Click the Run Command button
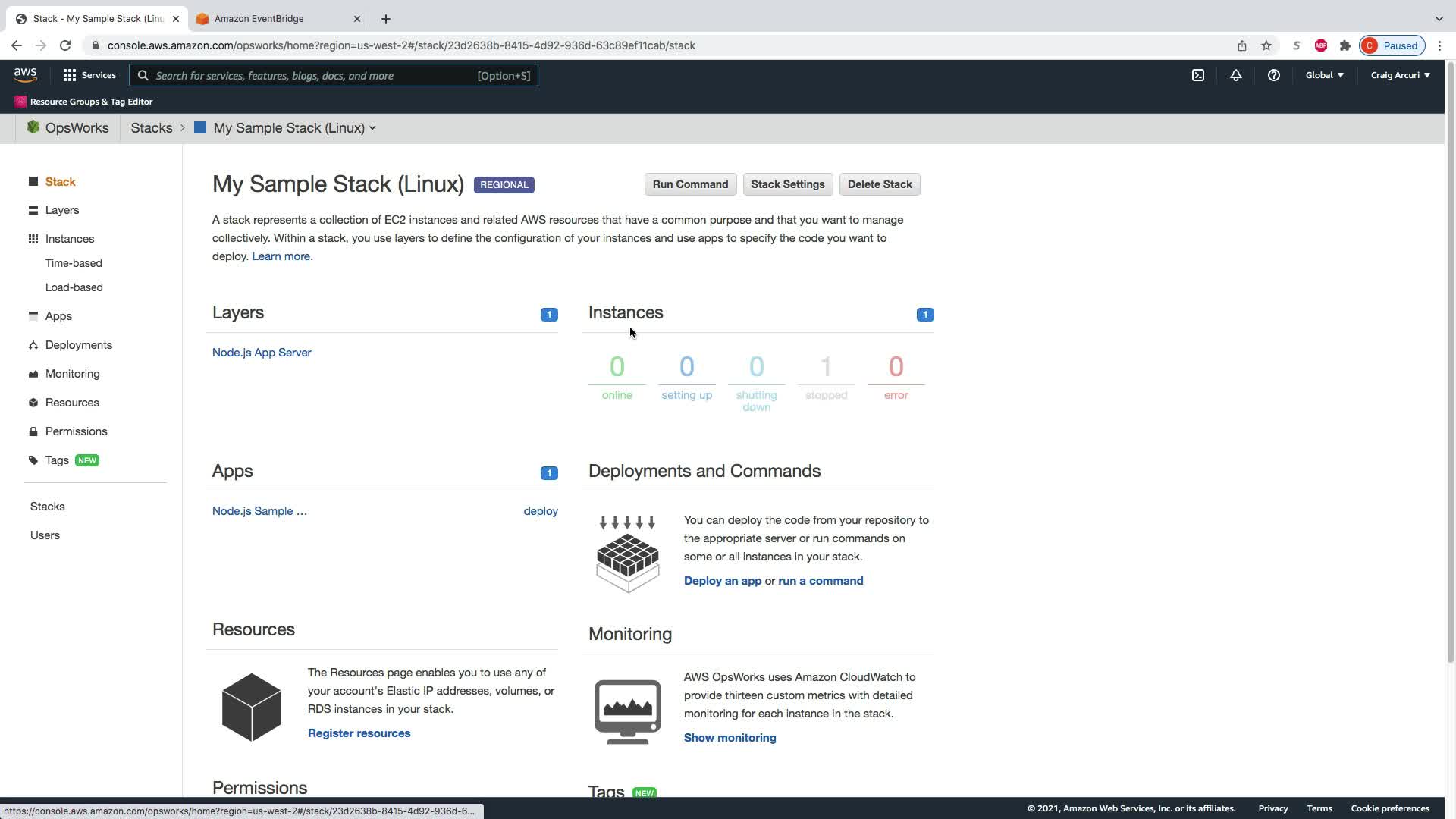This screenshot has height=819, width=1456. pos(690,184)
